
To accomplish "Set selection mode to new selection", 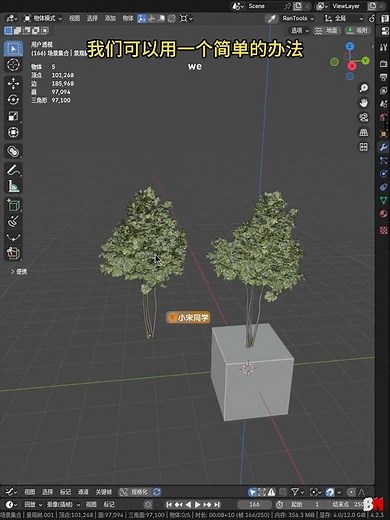I will point(8,31).
